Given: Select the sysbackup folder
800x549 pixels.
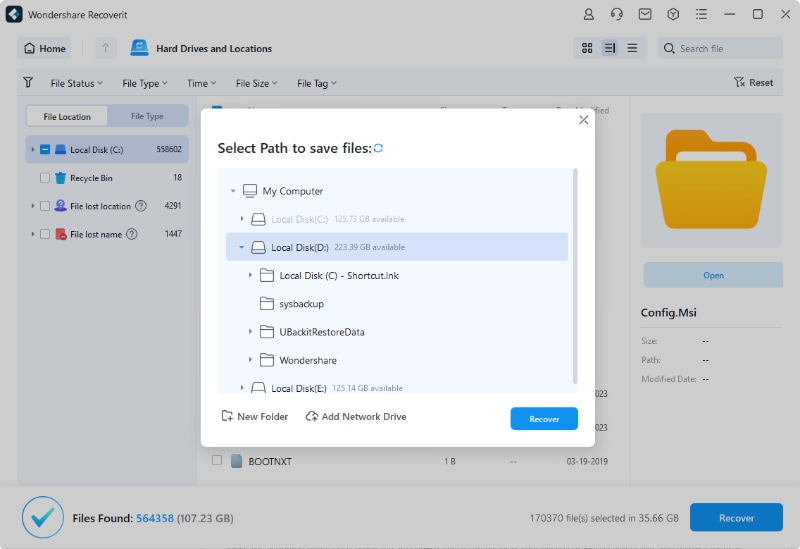Looking at the screenshot, I should coord(300,303).
